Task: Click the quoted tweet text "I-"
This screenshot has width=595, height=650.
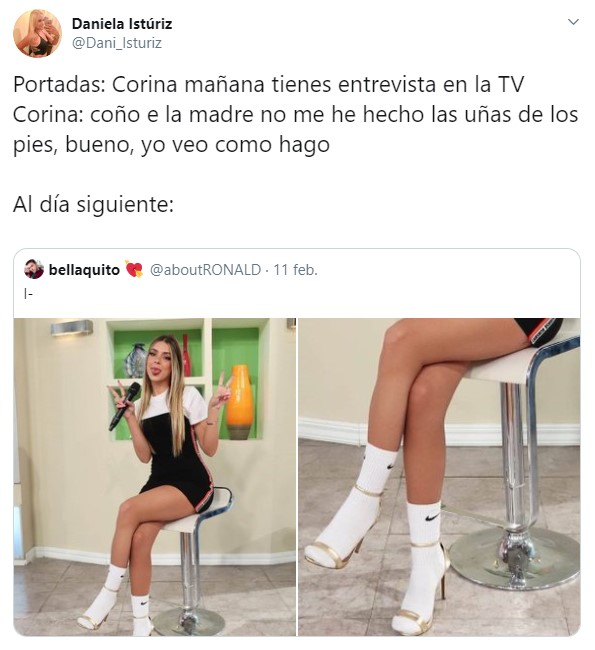Action: pos(28,294)
